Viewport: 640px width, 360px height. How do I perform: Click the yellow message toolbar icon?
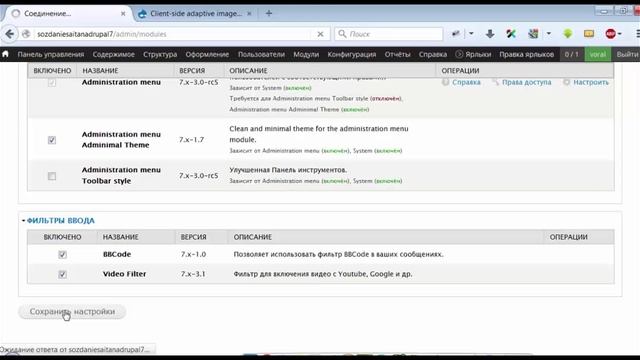tap(589, 34)
